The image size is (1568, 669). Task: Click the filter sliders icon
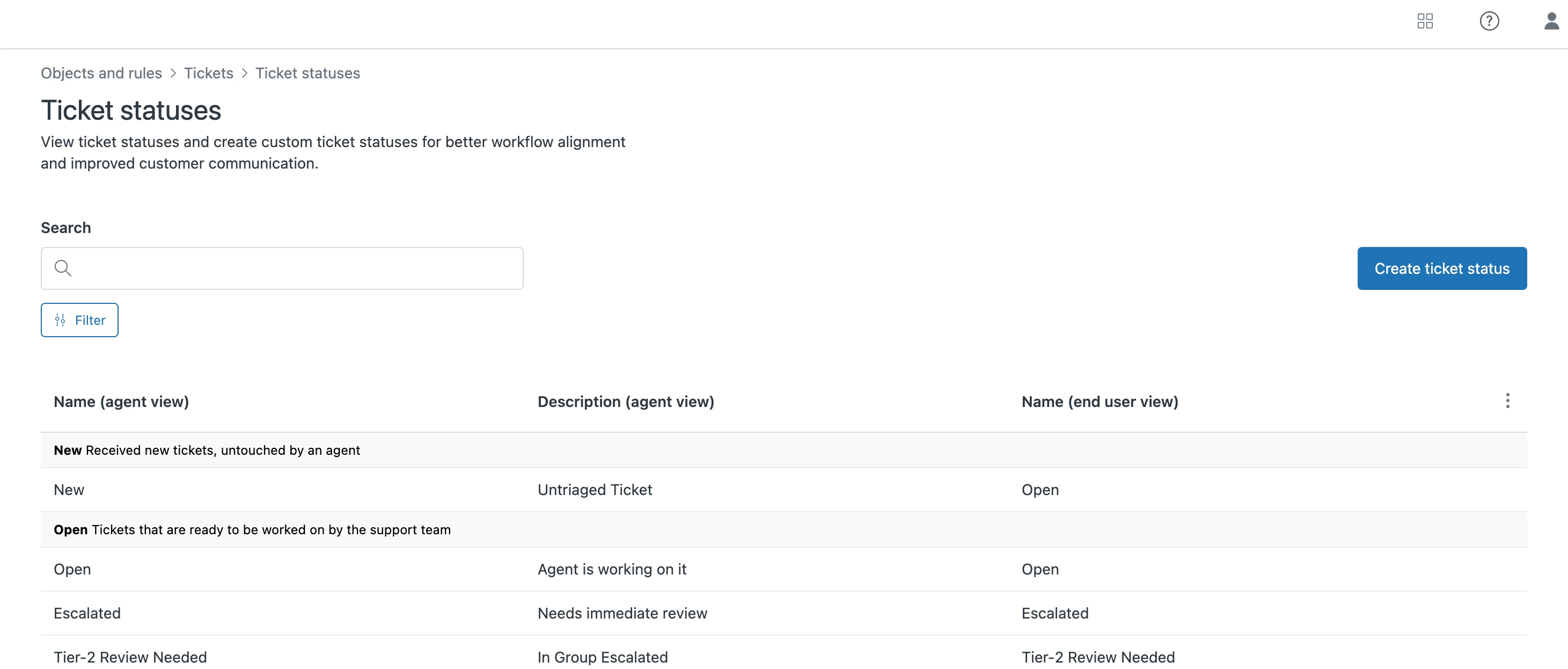coord(60,320)
